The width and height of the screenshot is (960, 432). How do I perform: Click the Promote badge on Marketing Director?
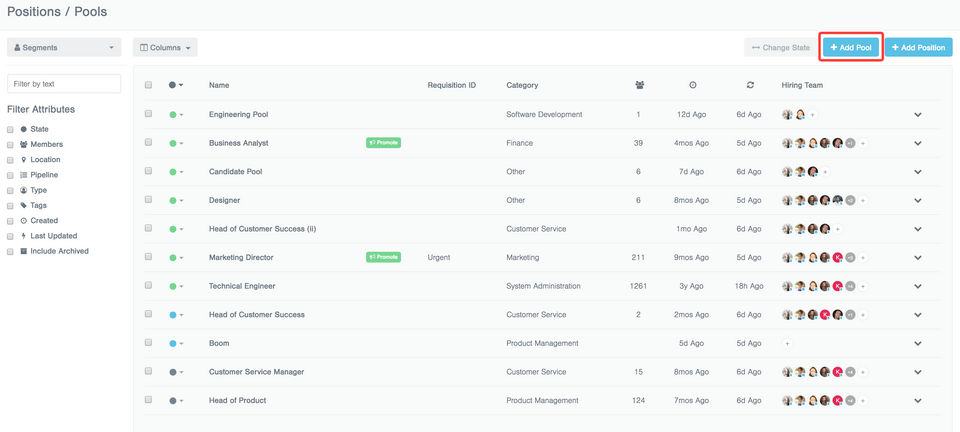tap(383, 257)
